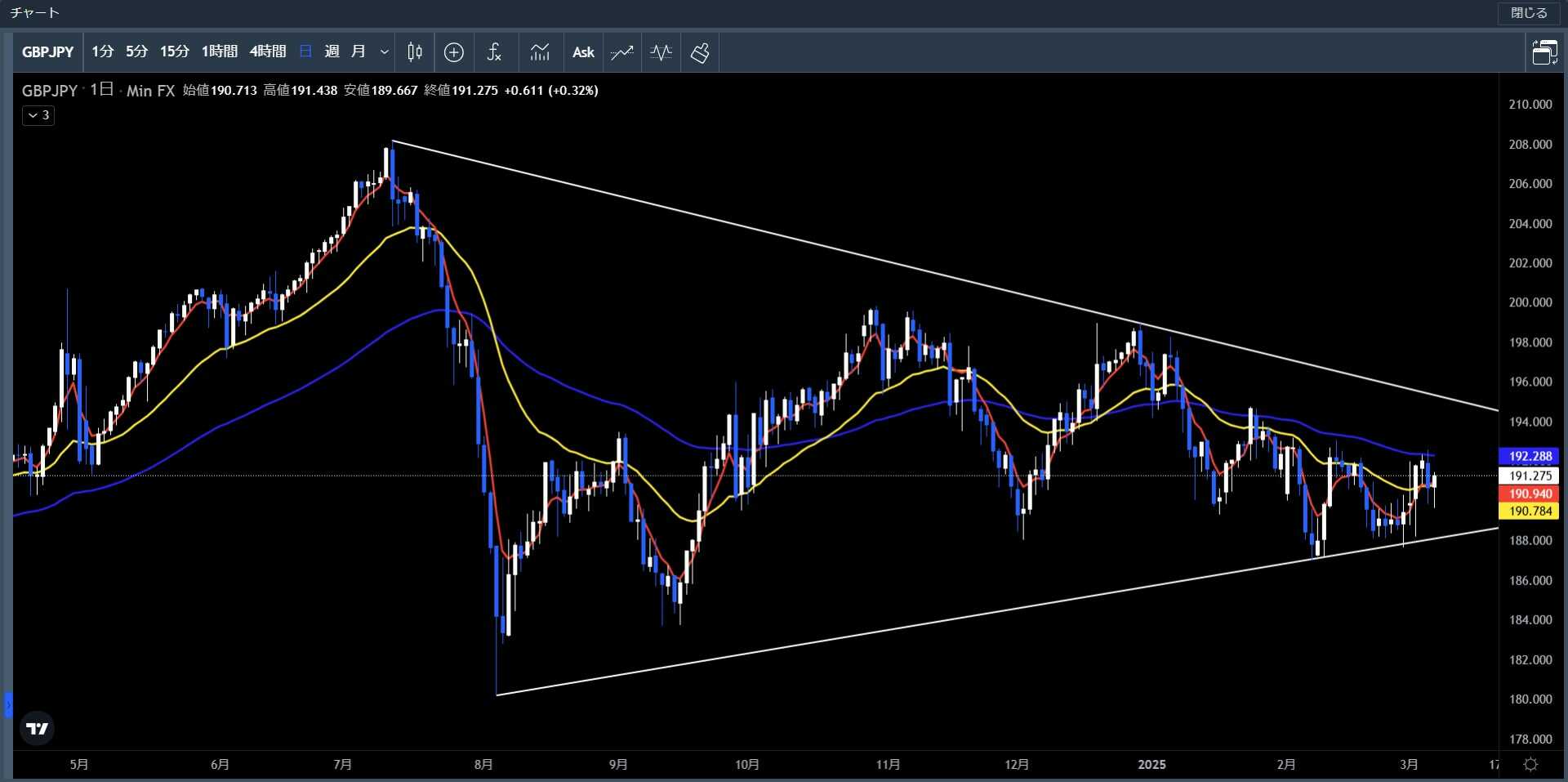Switch to 5分 timeframe
The width and height of the screenshot is (1568, 782).
click(x=137, y=51)
